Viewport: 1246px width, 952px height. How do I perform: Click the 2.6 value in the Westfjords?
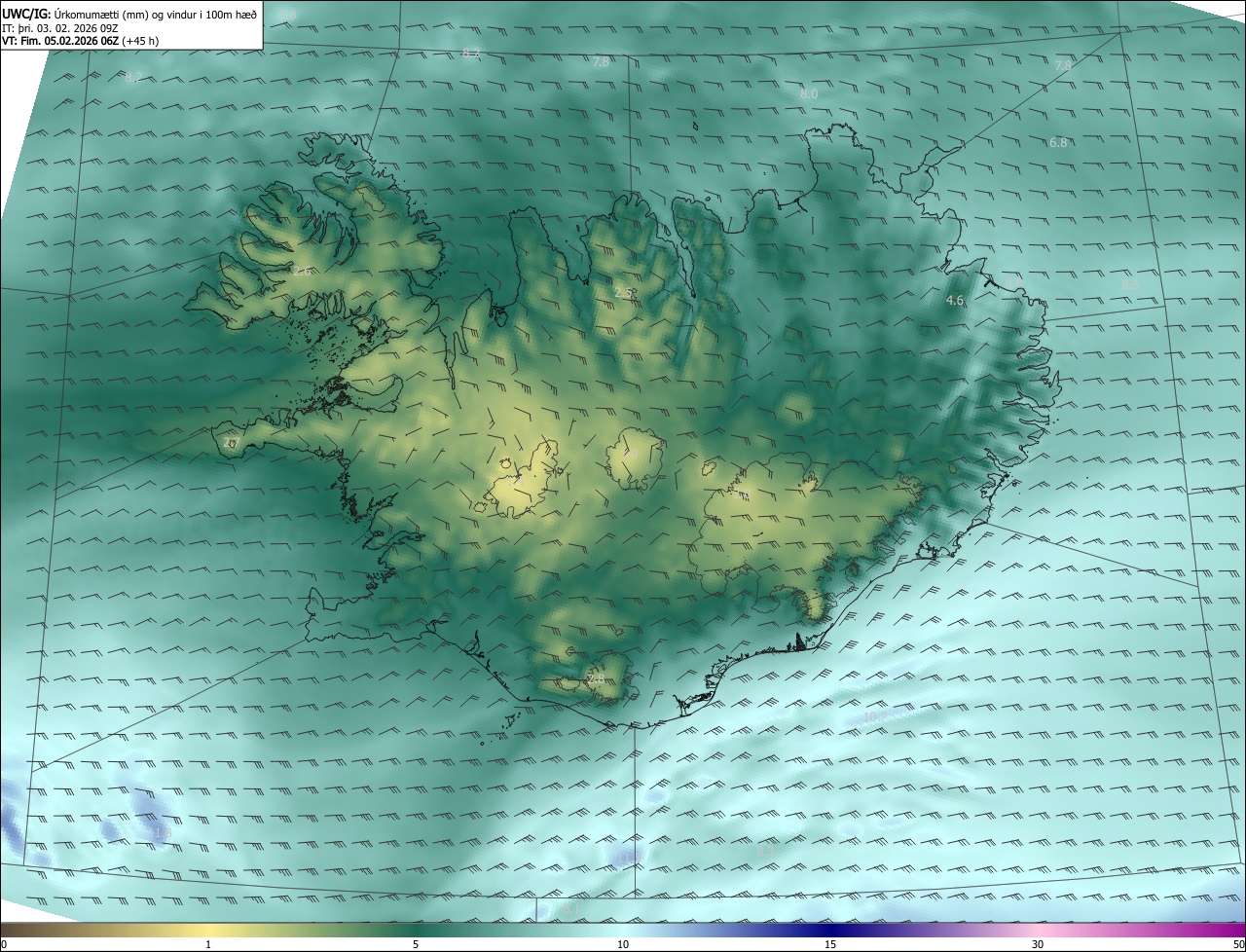coord(302,272)
